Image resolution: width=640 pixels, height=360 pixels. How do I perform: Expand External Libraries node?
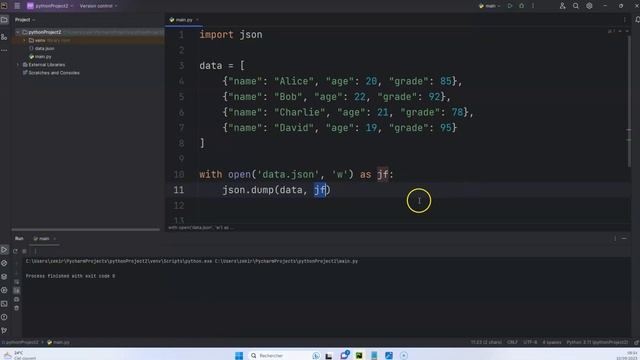point(18,64)
